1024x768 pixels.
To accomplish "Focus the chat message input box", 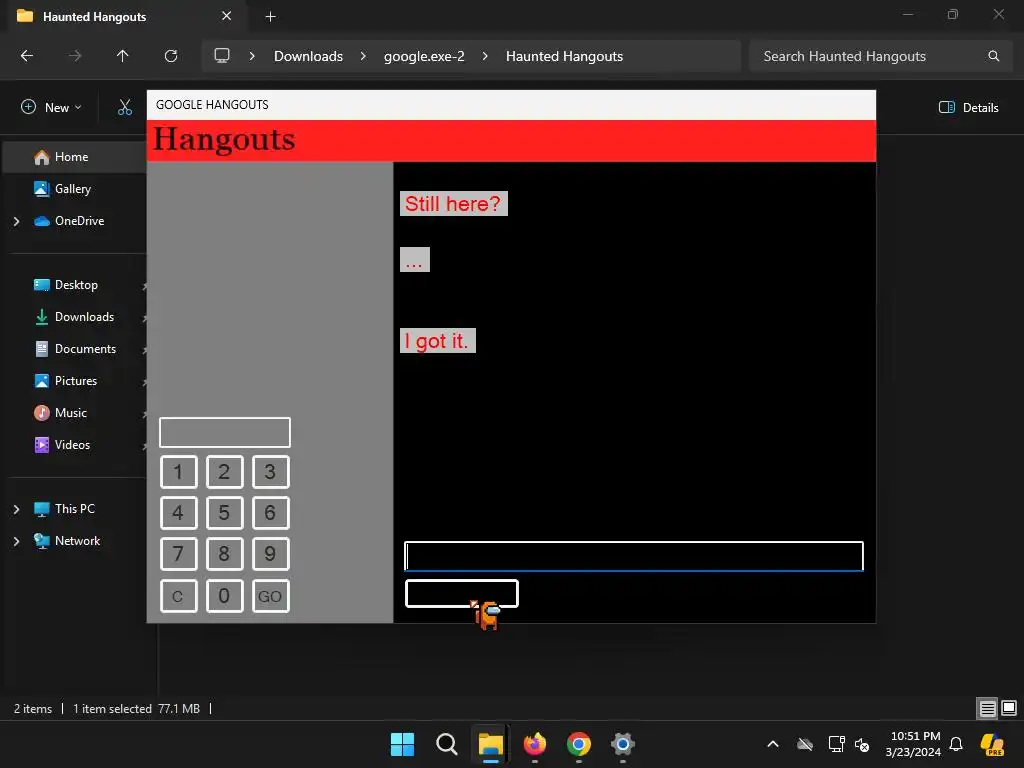I will 633,556.
